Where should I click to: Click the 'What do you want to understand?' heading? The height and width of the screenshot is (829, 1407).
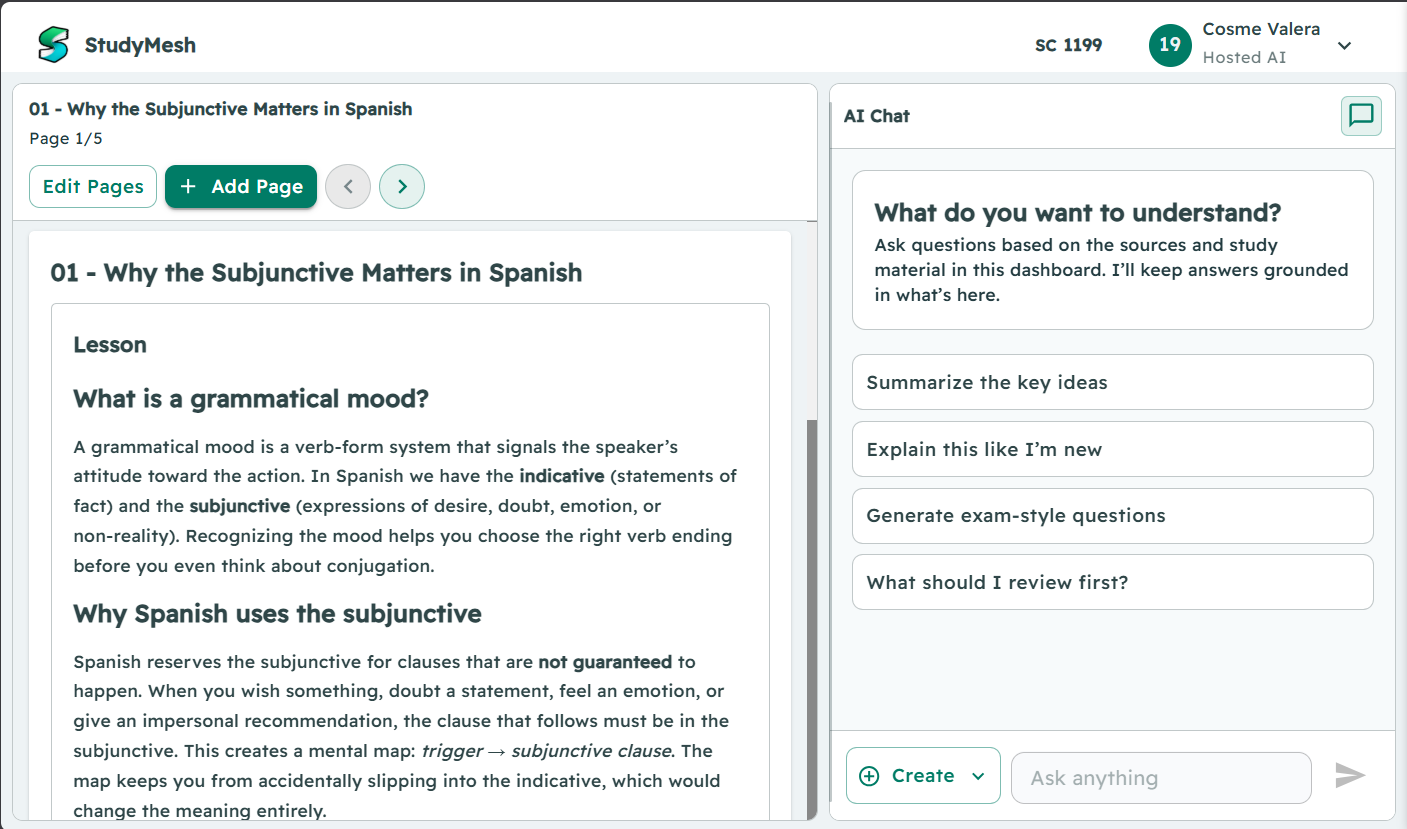[1078, 213]
